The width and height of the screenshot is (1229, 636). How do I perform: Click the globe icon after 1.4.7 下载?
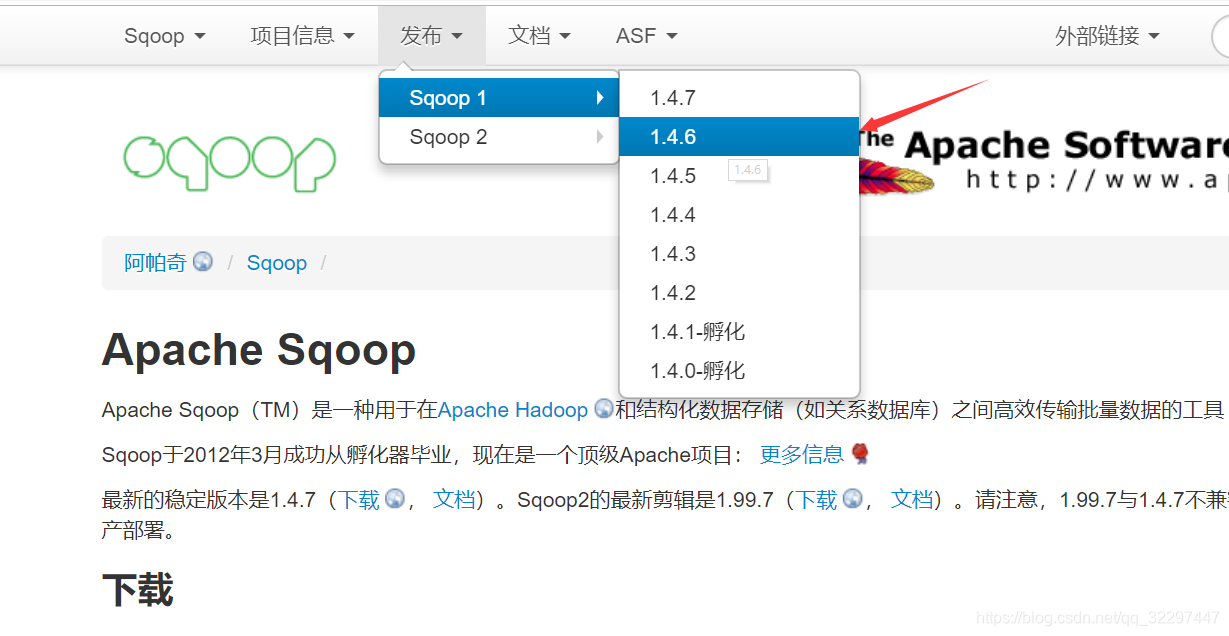pos(395,498)
